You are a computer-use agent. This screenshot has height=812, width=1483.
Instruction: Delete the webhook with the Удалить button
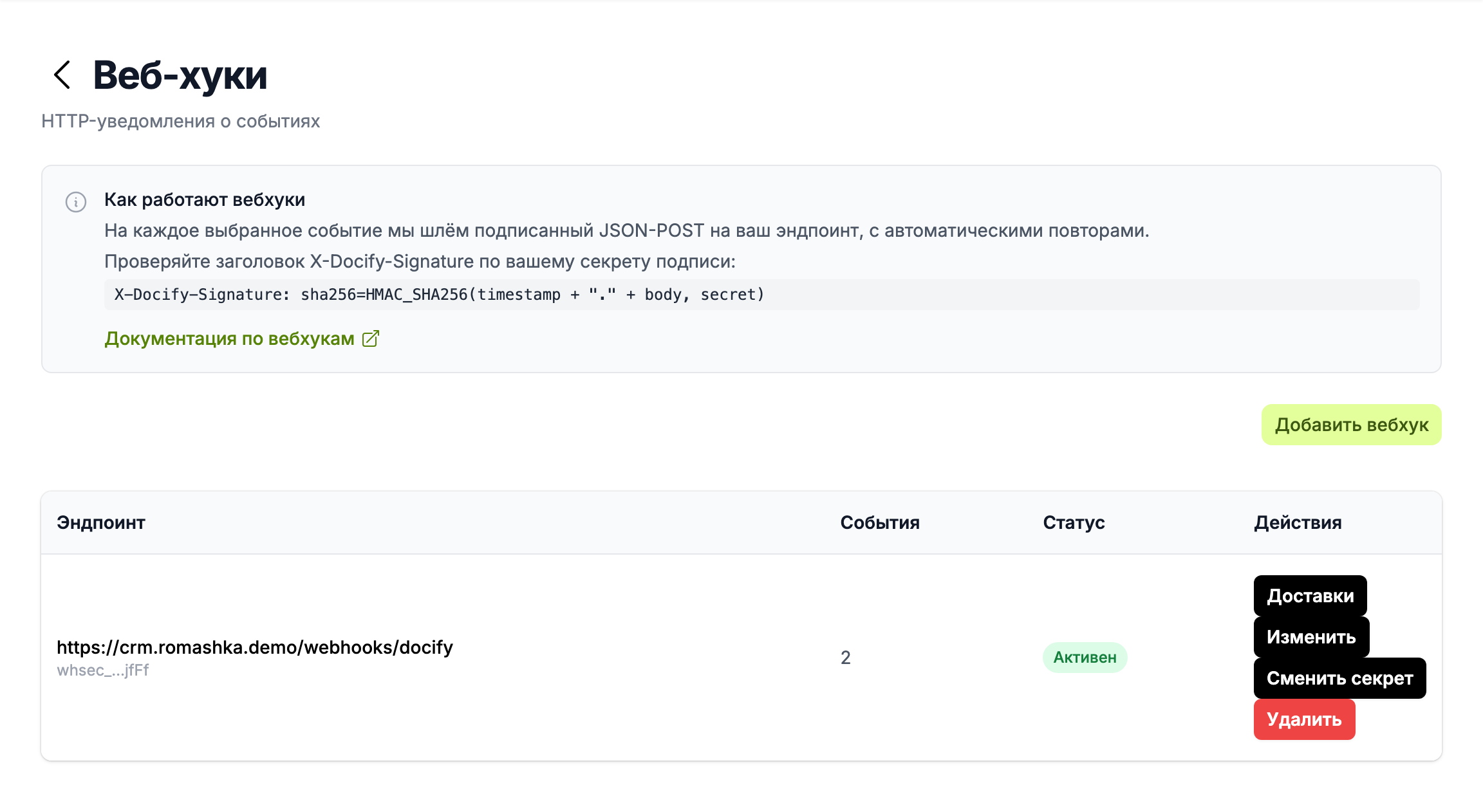(1304, 719)
